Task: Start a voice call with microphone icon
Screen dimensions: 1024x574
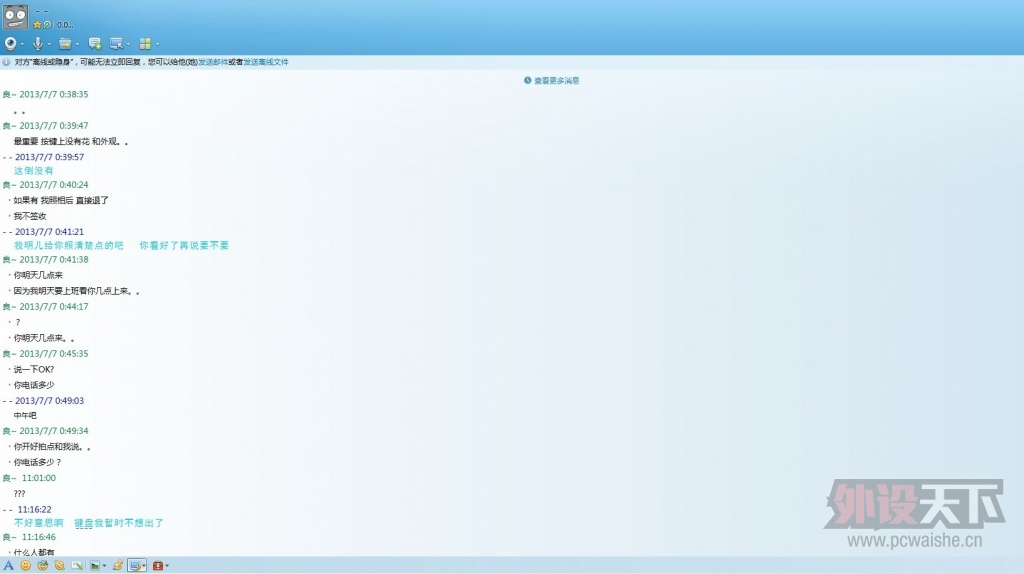Action: coord(38,44)
